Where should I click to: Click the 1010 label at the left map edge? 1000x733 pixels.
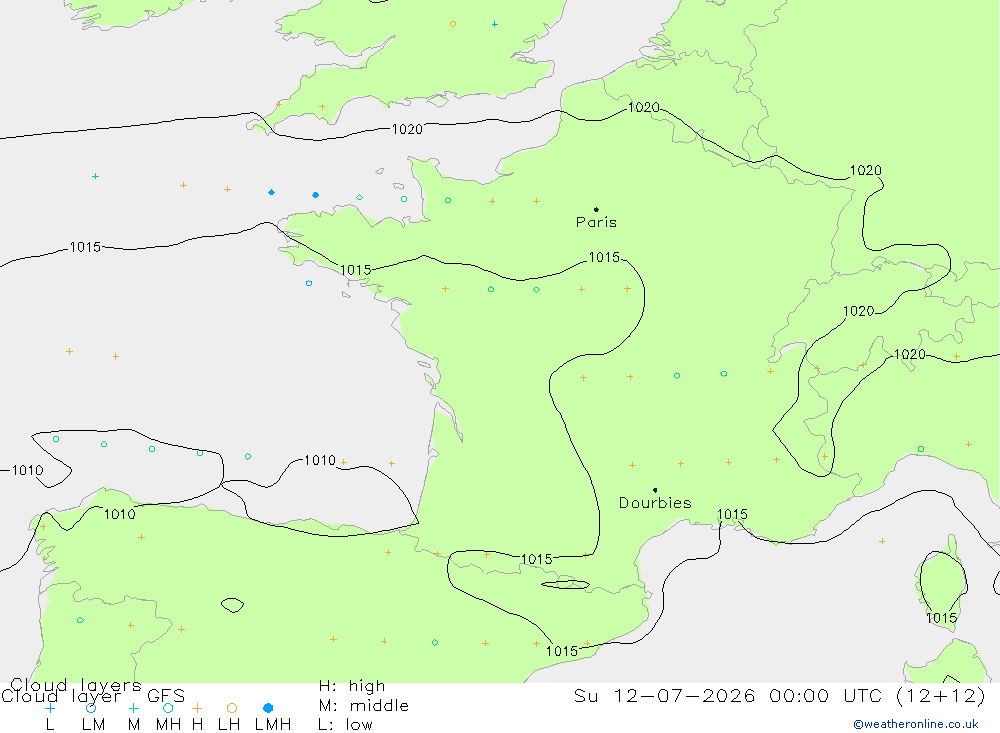27,471
